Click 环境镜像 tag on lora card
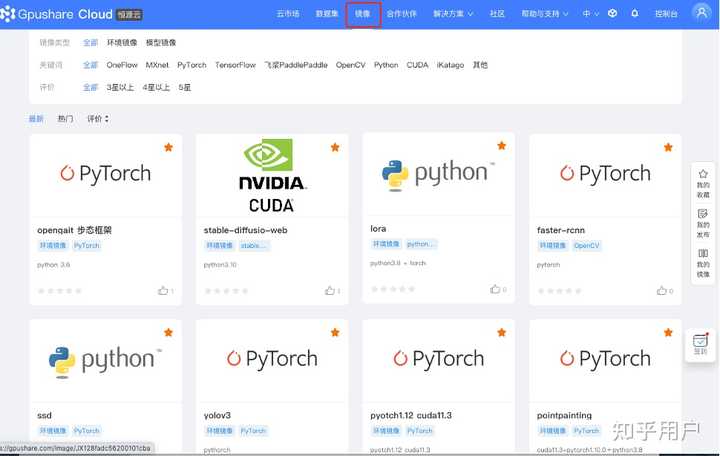Viewport: 720px width, 456px height. [386, 244]
